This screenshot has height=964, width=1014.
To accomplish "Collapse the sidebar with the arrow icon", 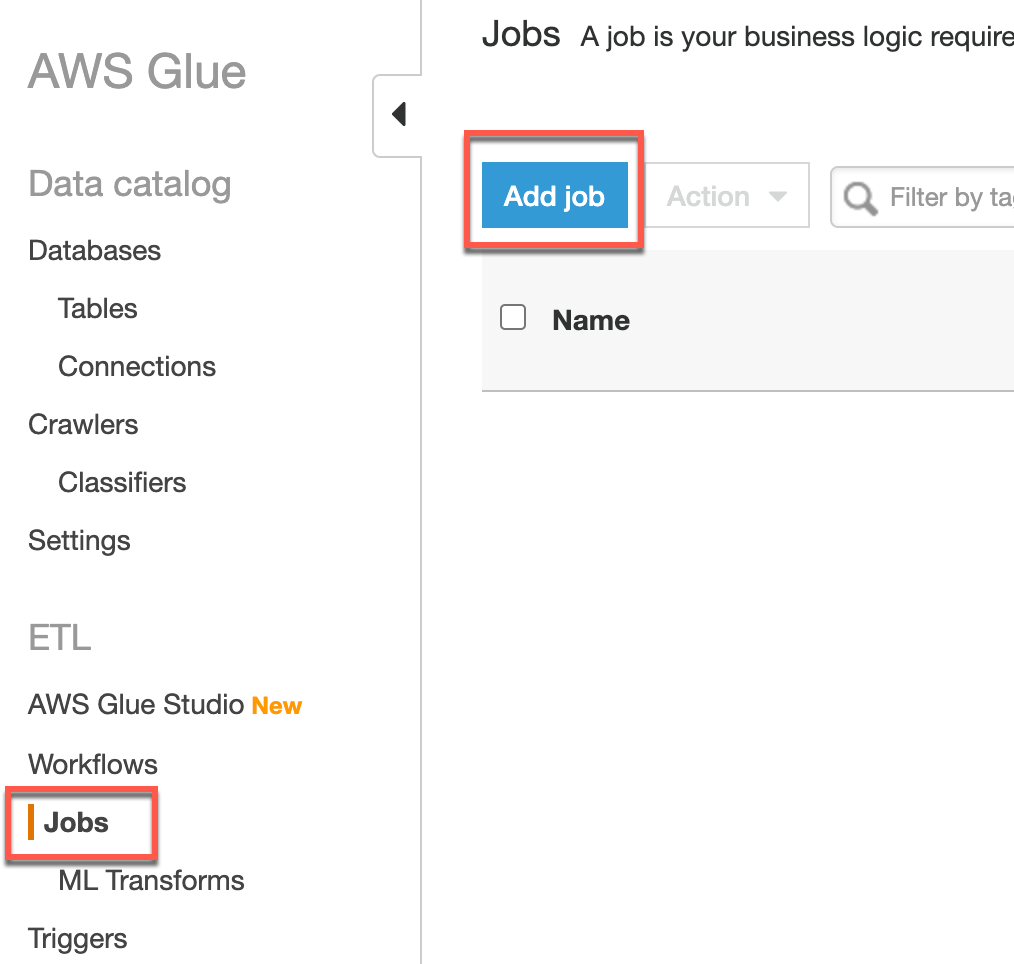I will pyautogui.click(x=399, y=114).
